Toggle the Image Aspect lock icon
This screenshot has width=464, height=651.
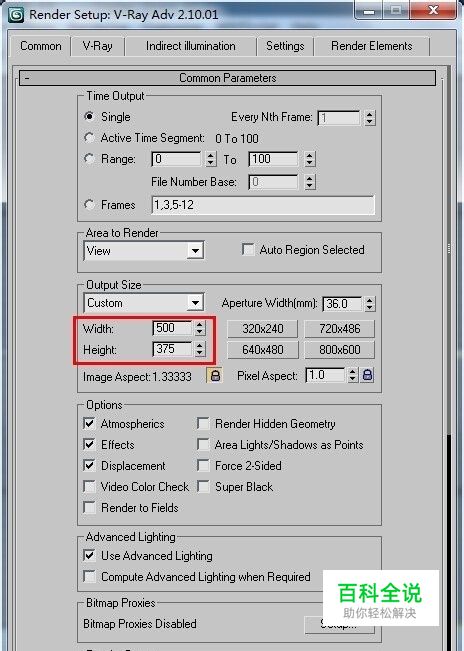(215, 376)
